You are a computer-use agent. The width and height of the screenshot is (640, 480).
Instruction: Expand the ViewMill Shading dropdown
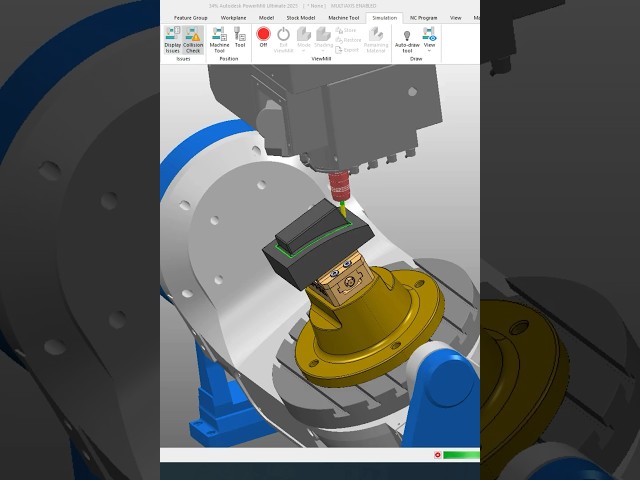click(x=323, y=40)
